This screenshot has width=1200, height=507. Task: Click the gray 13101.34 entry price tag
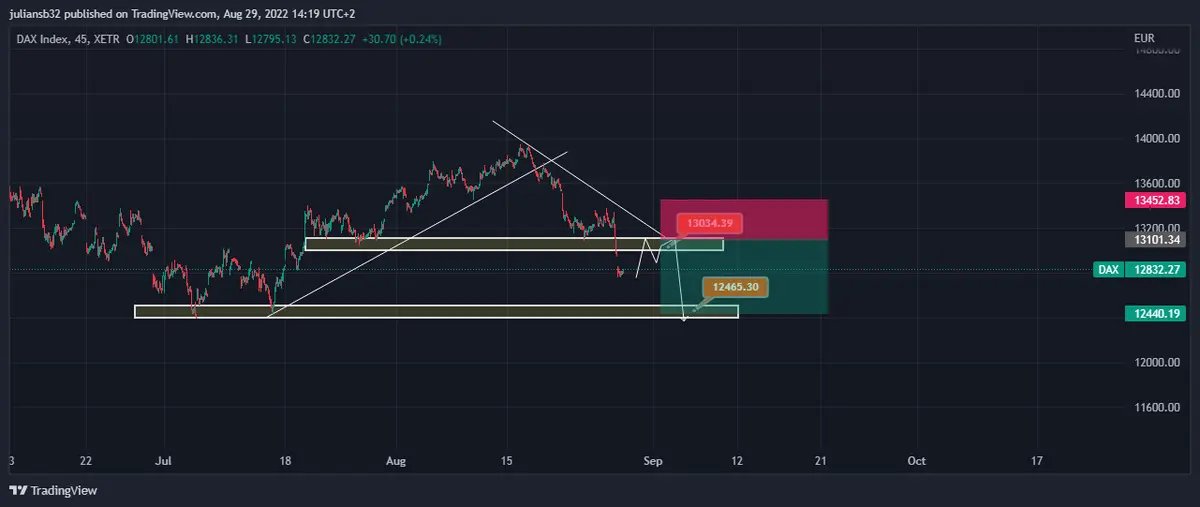1157,239
